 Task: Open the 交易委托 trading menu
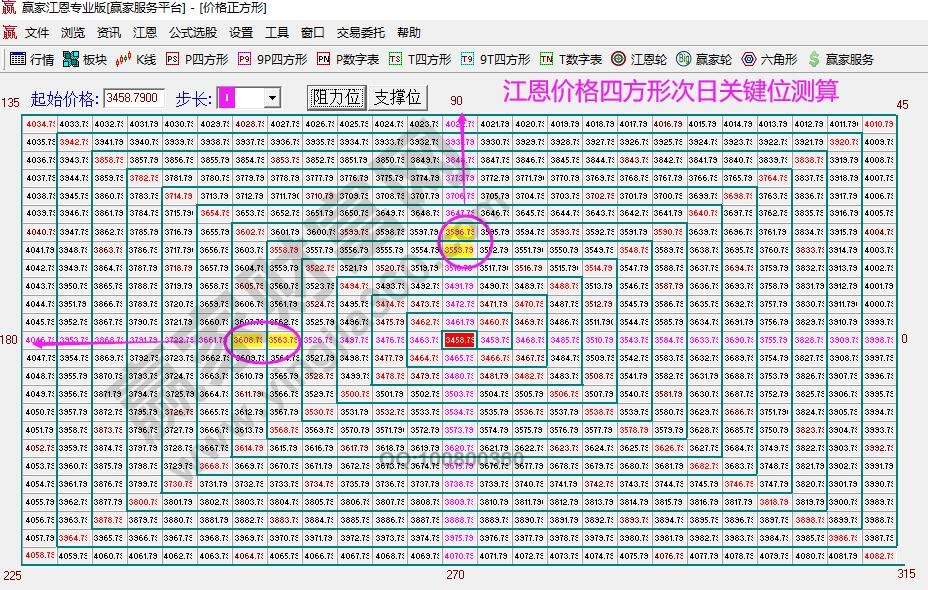pyautogui.click(x=361, y=32)
